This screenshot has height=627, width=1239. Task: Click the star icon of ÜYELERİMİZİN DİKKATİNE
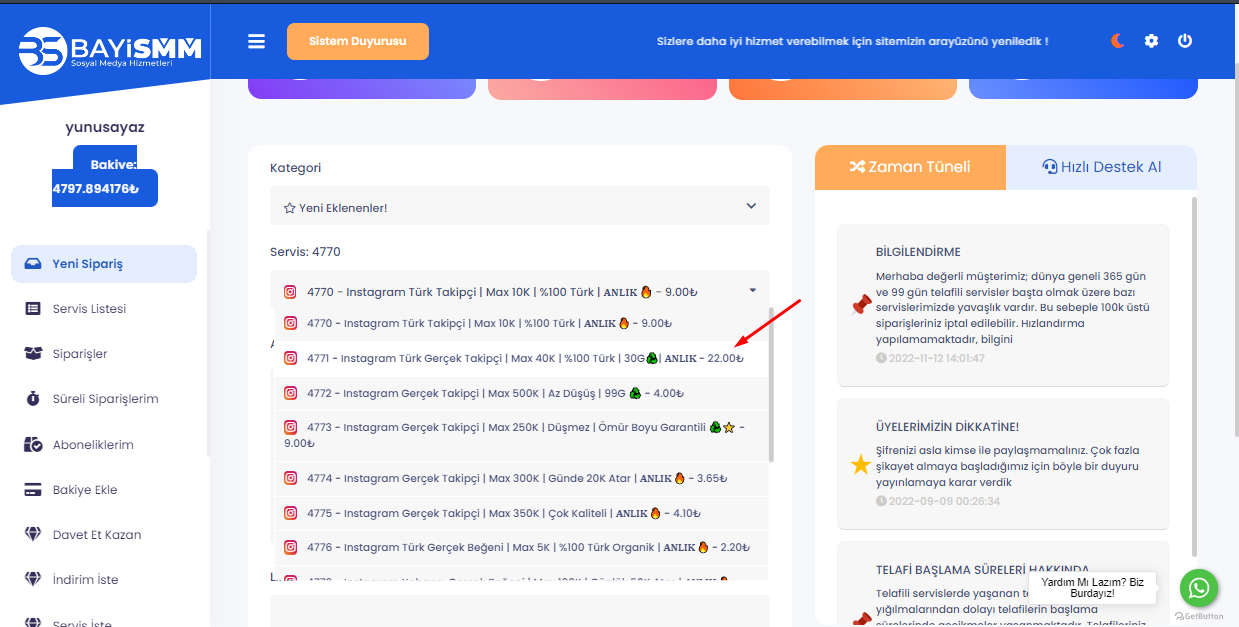tap(860, 464)
